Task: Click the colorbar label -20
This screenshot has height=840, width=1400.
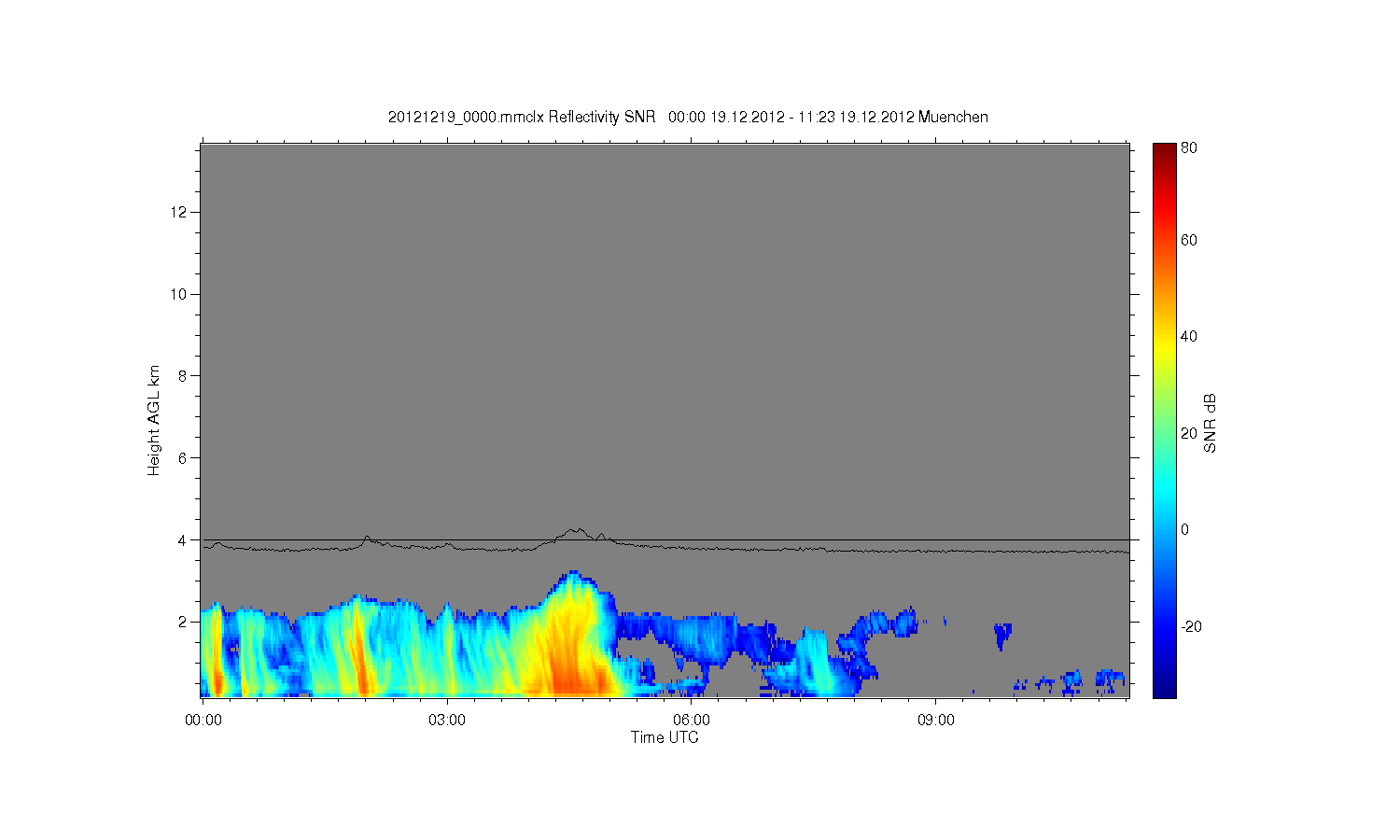Action: tap(1191, 626)
